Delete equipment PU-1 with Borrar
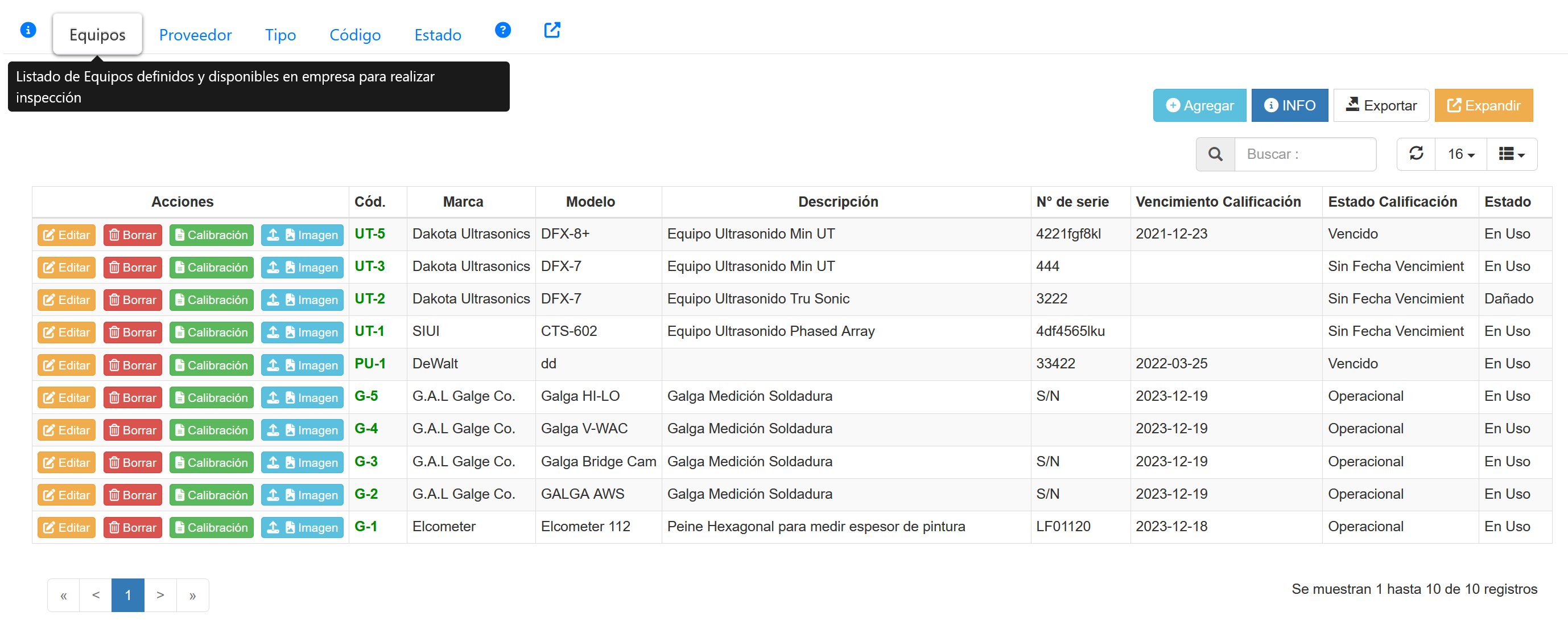The image size is (1568, 624). pyautogui.click(x=133, y=365)
